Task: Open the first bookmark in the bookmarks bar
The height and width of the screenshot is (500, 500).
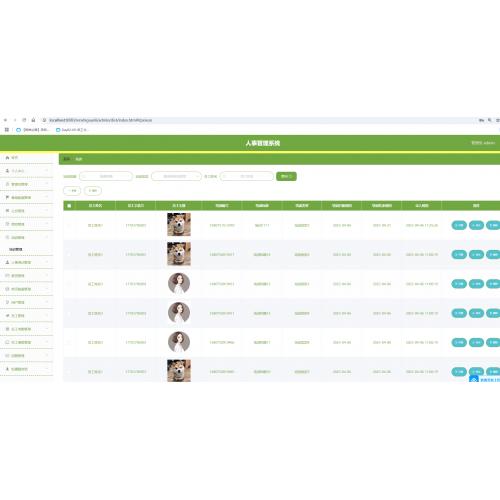Action: (33, 129)
